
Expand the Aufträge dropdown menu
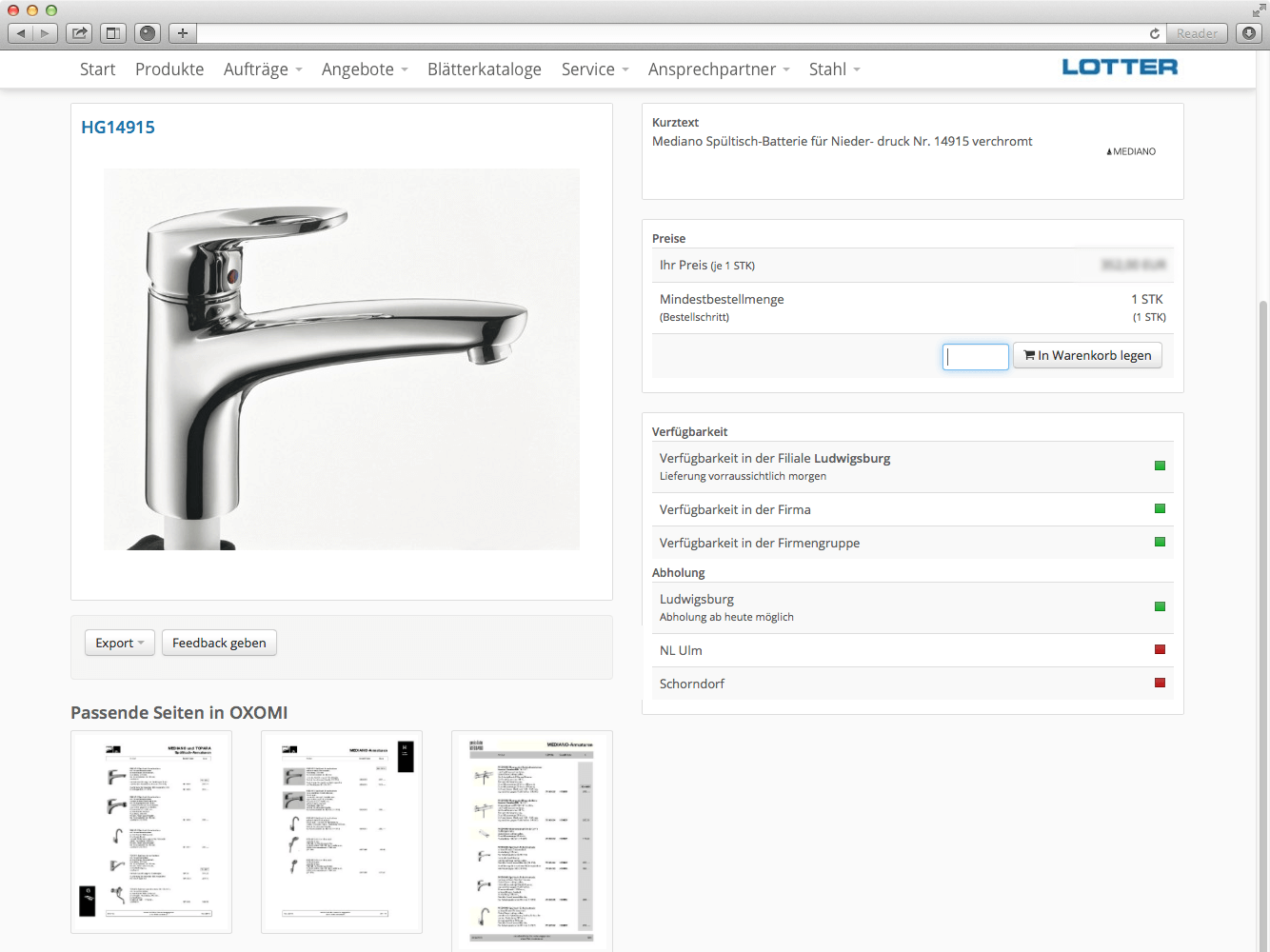[x=262, y=69]
